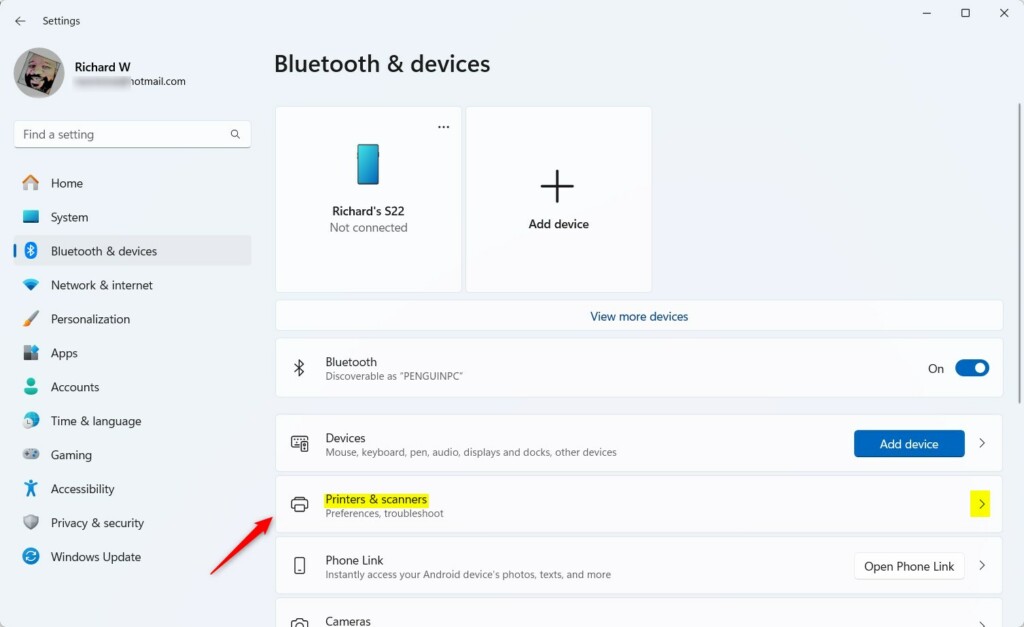Open Personalization settings
Viewport: 1024px width, 627px height.
[x=90, y=319]
